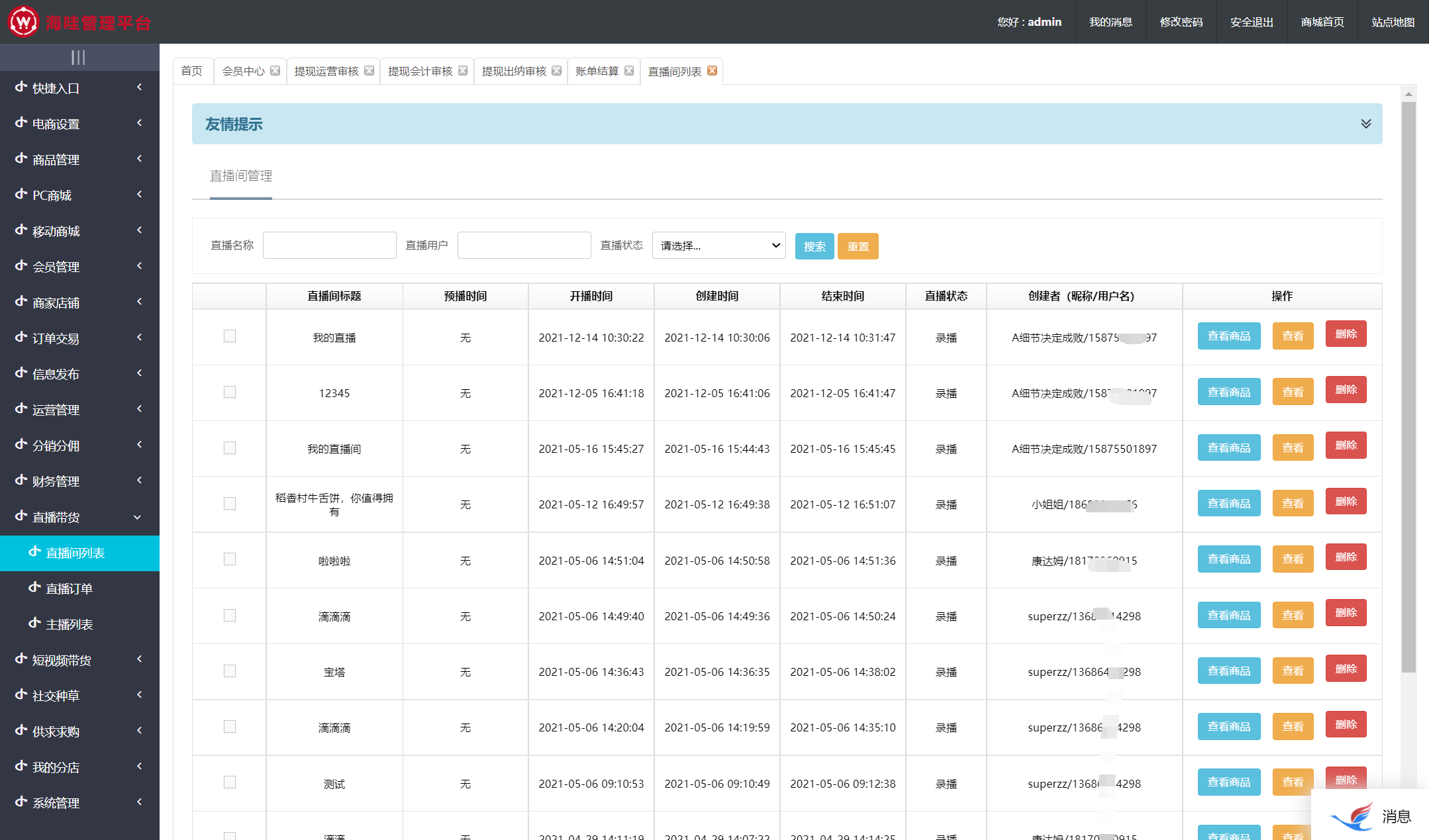Check the box for row 啦啦啦

point(230,559)
